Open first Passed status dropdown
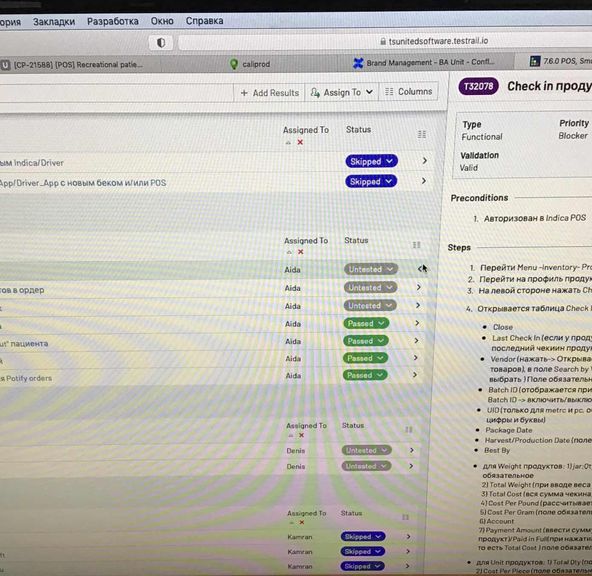Viewport: 592px width, 576px height. 365,323
